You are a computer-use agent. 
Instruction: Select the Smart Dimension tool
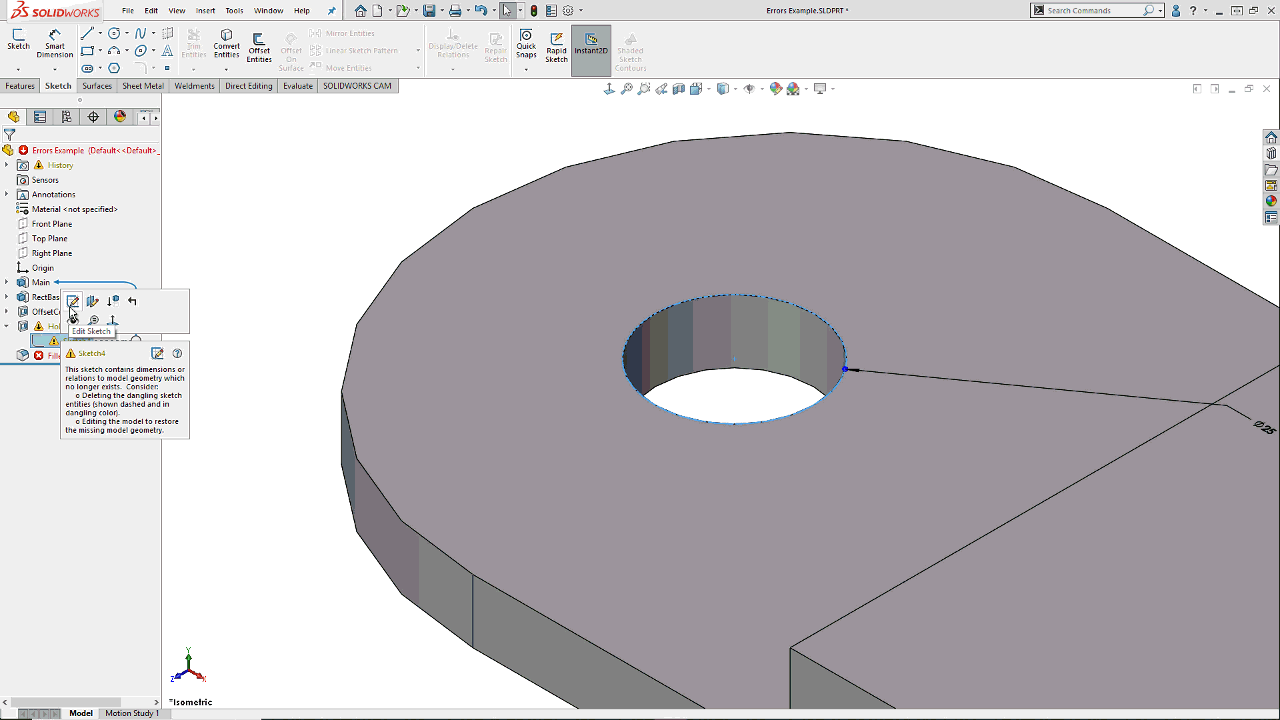(55, 42)
